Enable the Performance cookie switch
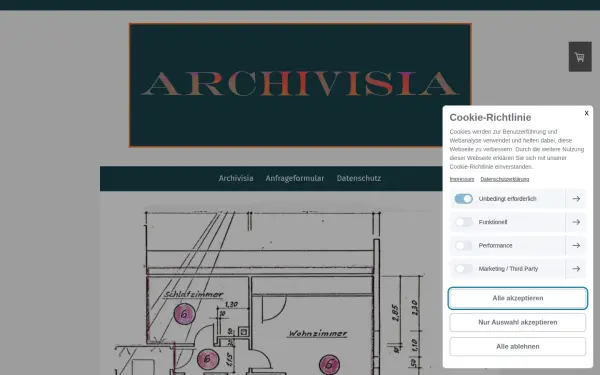Image resolution: width=600 pixels, height=375 pixels. pos(463,245)
